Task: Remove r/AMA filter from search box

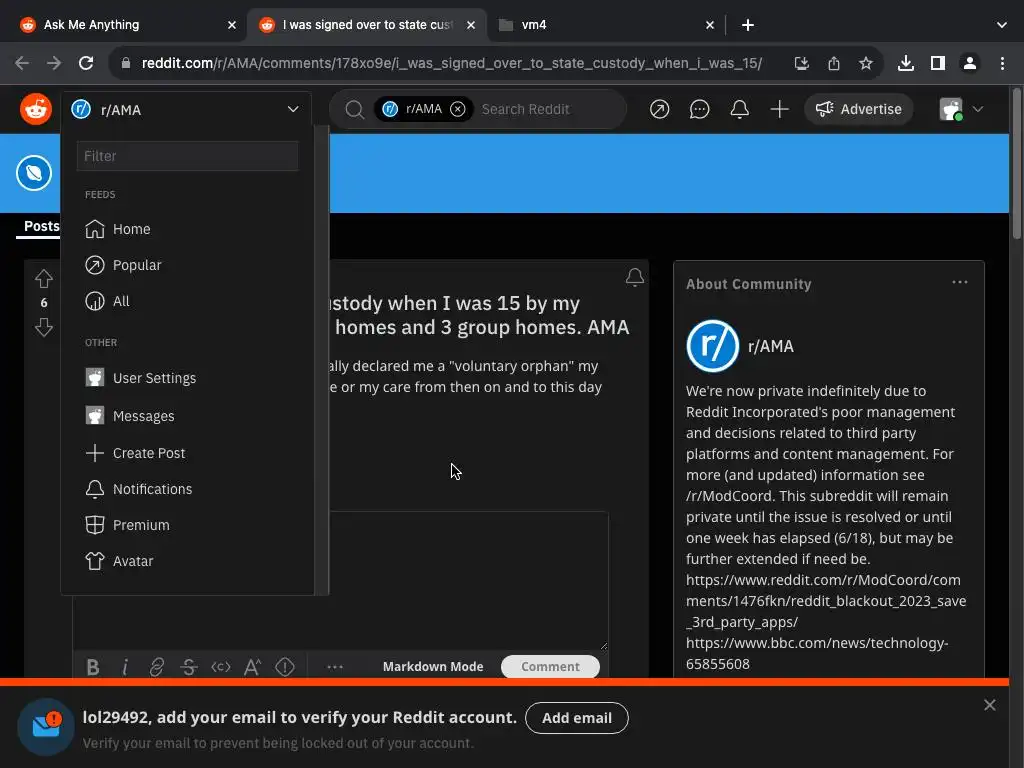Action: tap(458, 109)
